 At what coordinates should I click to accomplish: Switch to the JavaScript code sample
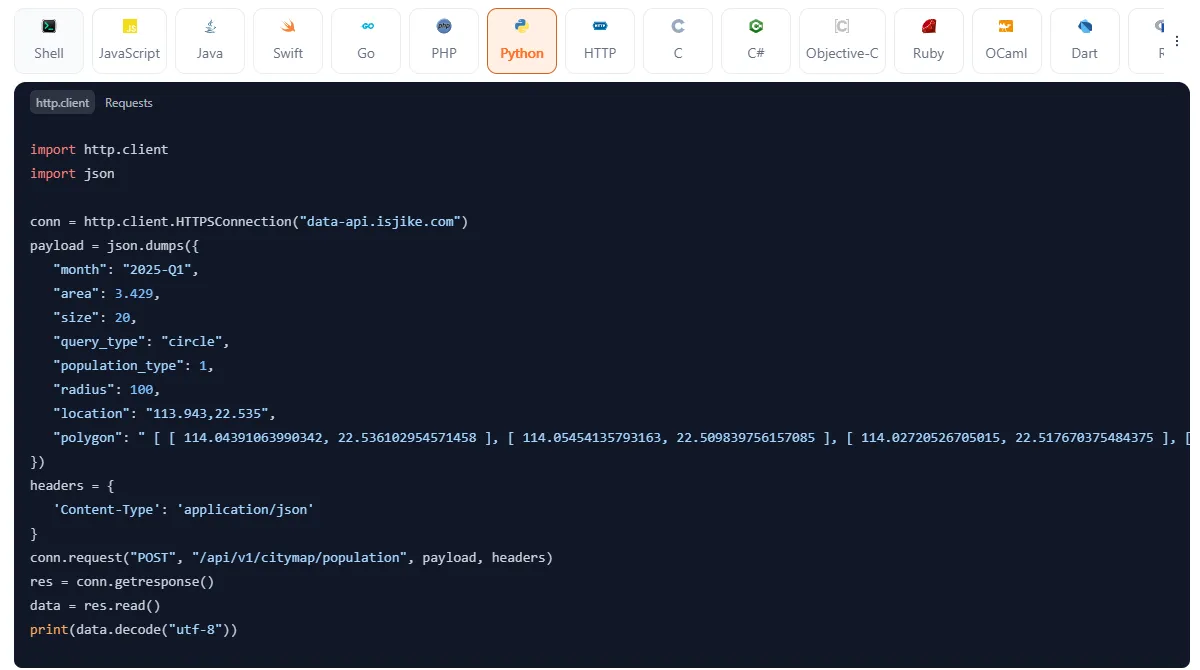point(130,41)
